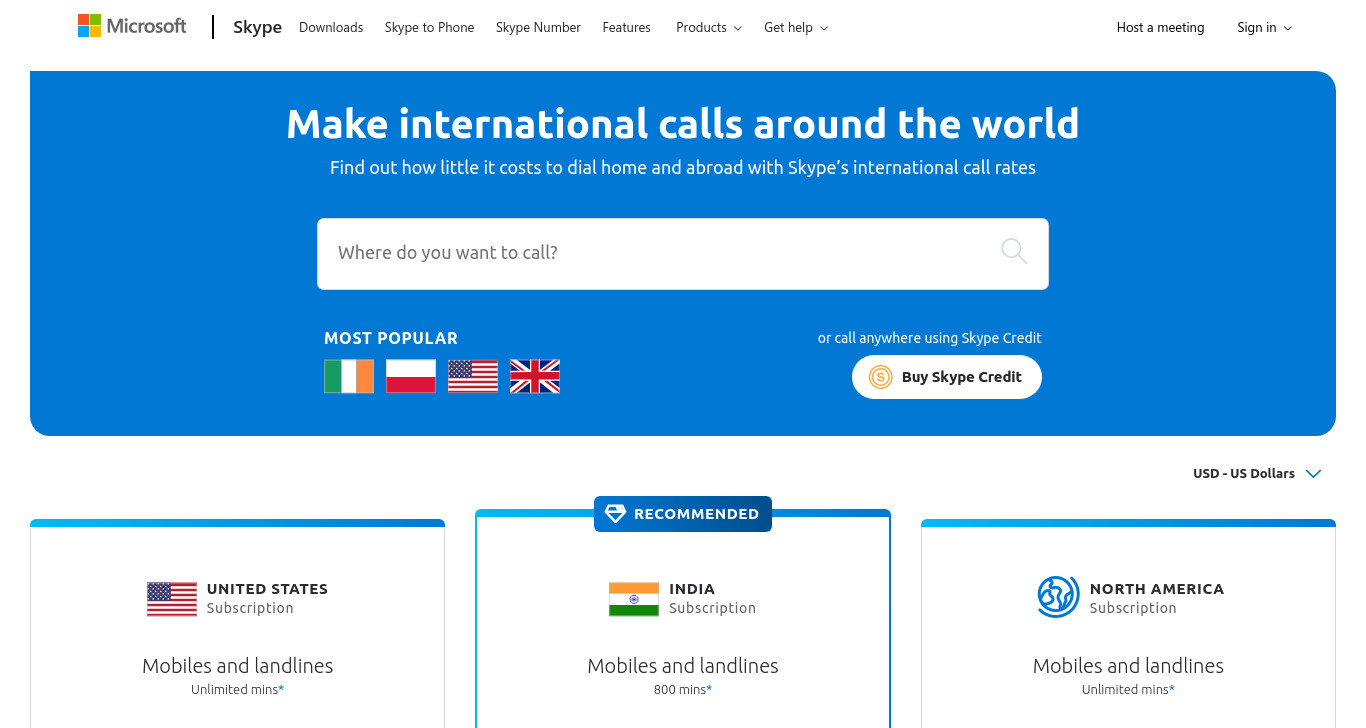Expand the Get help menu
This screenshot has width=1366, height=728.
pos(796,28)
